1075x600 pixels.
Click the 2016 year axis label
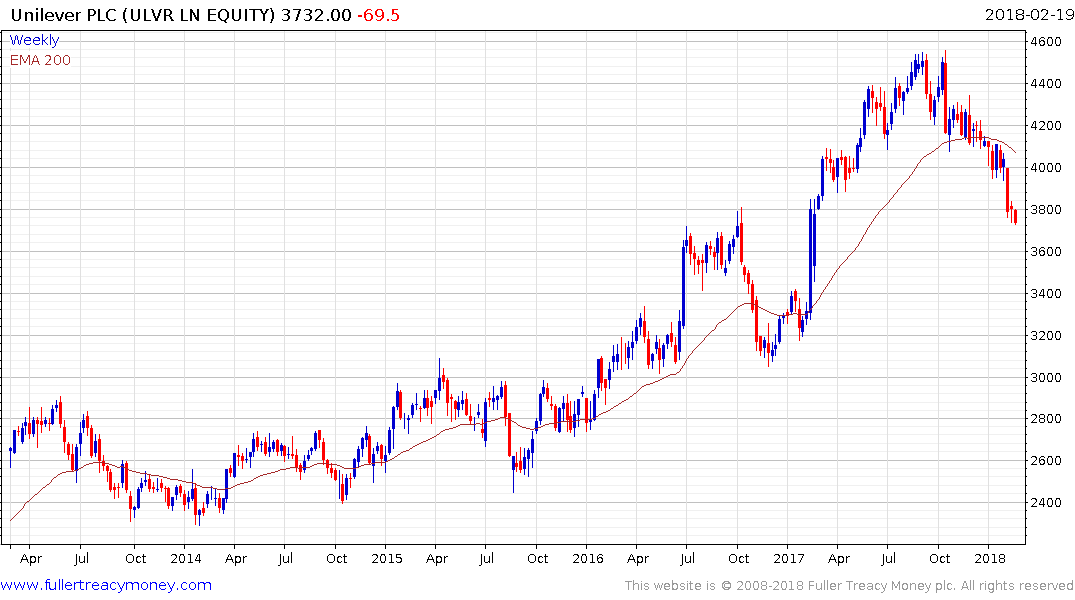click(588, 558)
